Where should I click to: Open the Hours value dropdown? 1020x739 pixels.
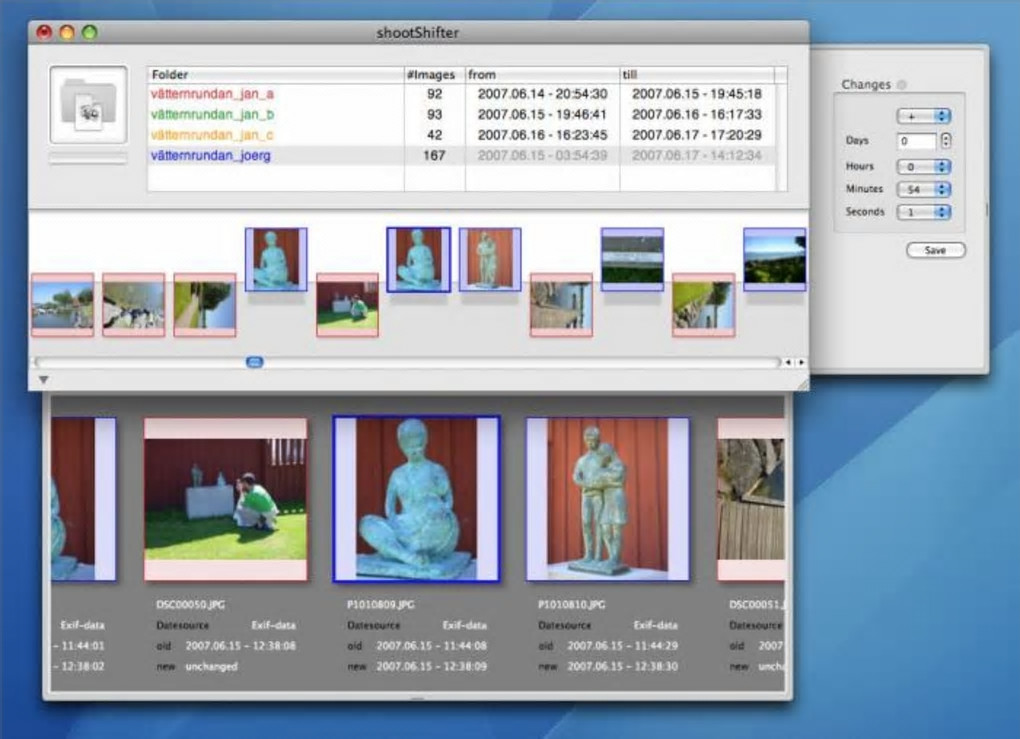coord(924,167)
